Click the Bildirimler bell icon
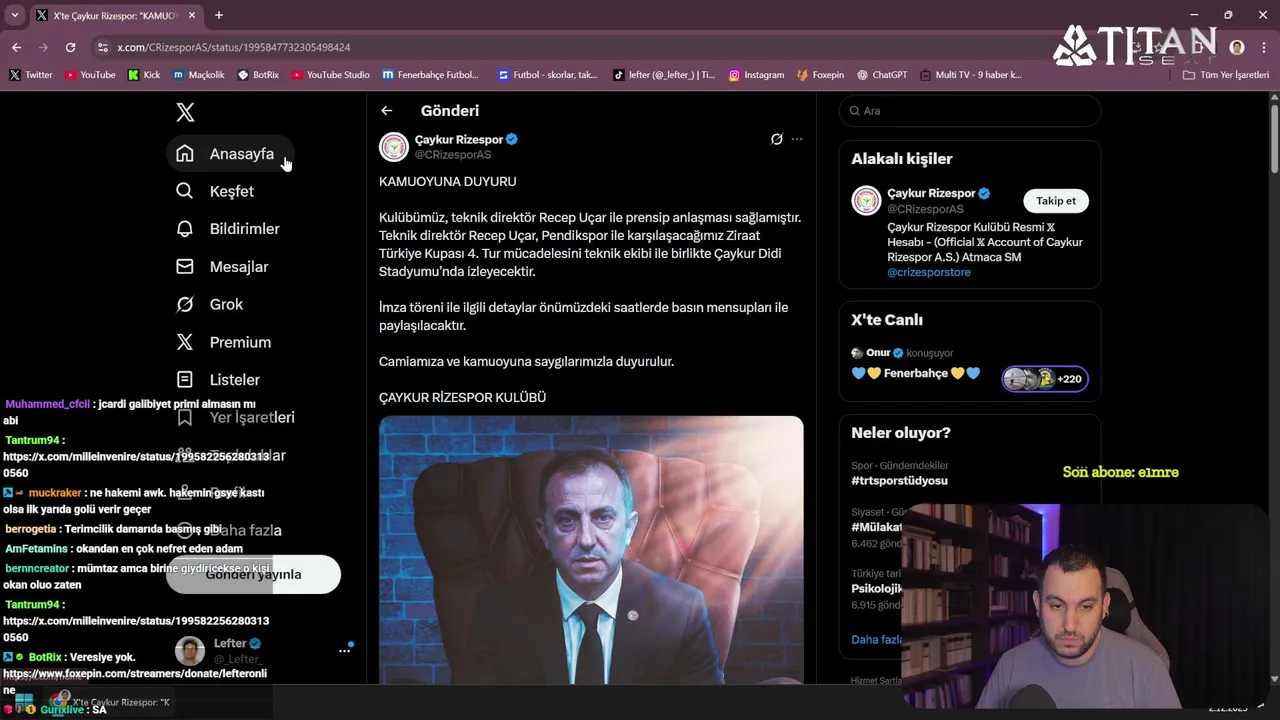This screenshot has height=720, width=1280. (x=184, y=229)
